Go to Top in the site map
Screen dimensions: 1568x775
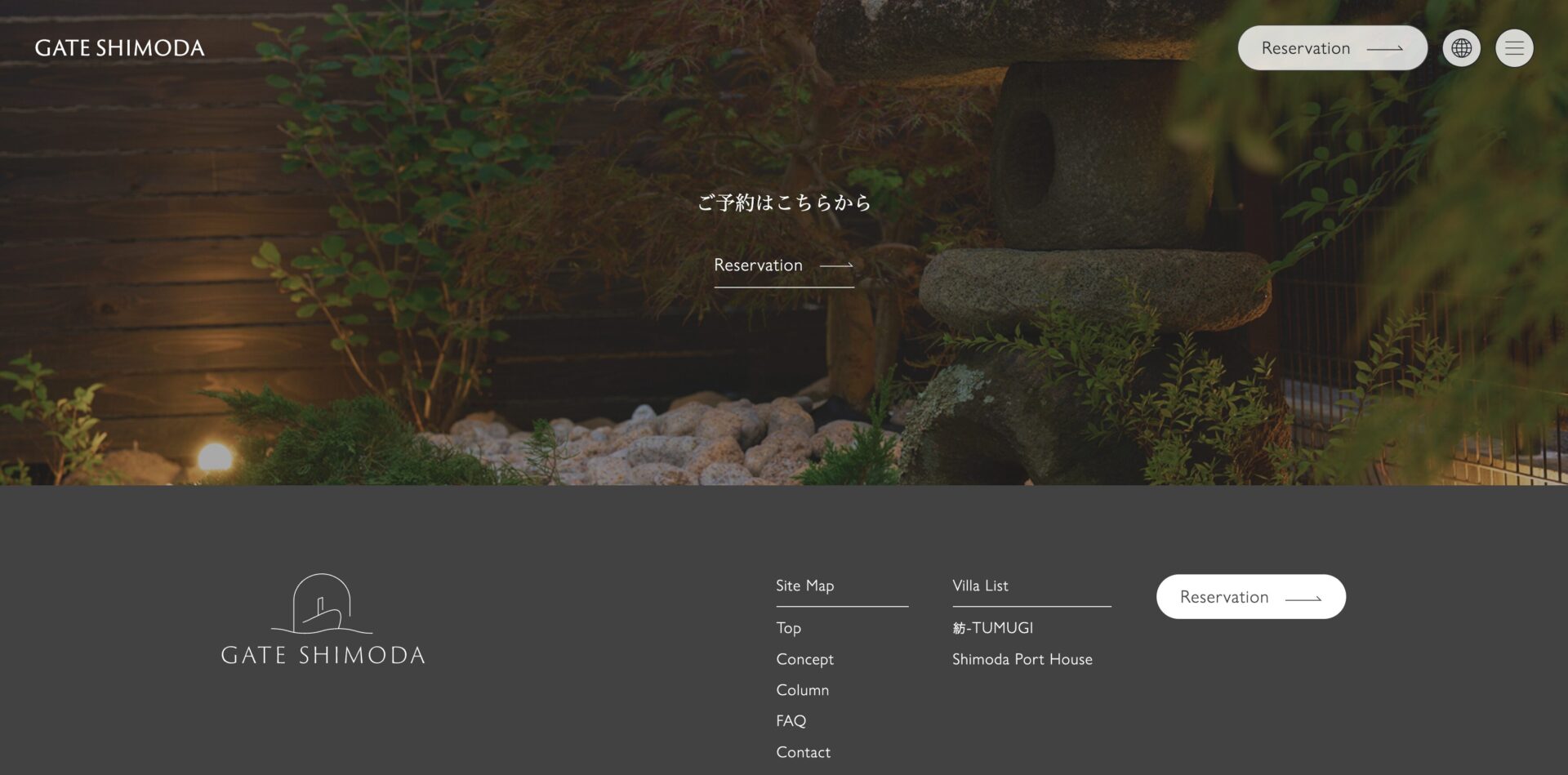click(788, 628)
